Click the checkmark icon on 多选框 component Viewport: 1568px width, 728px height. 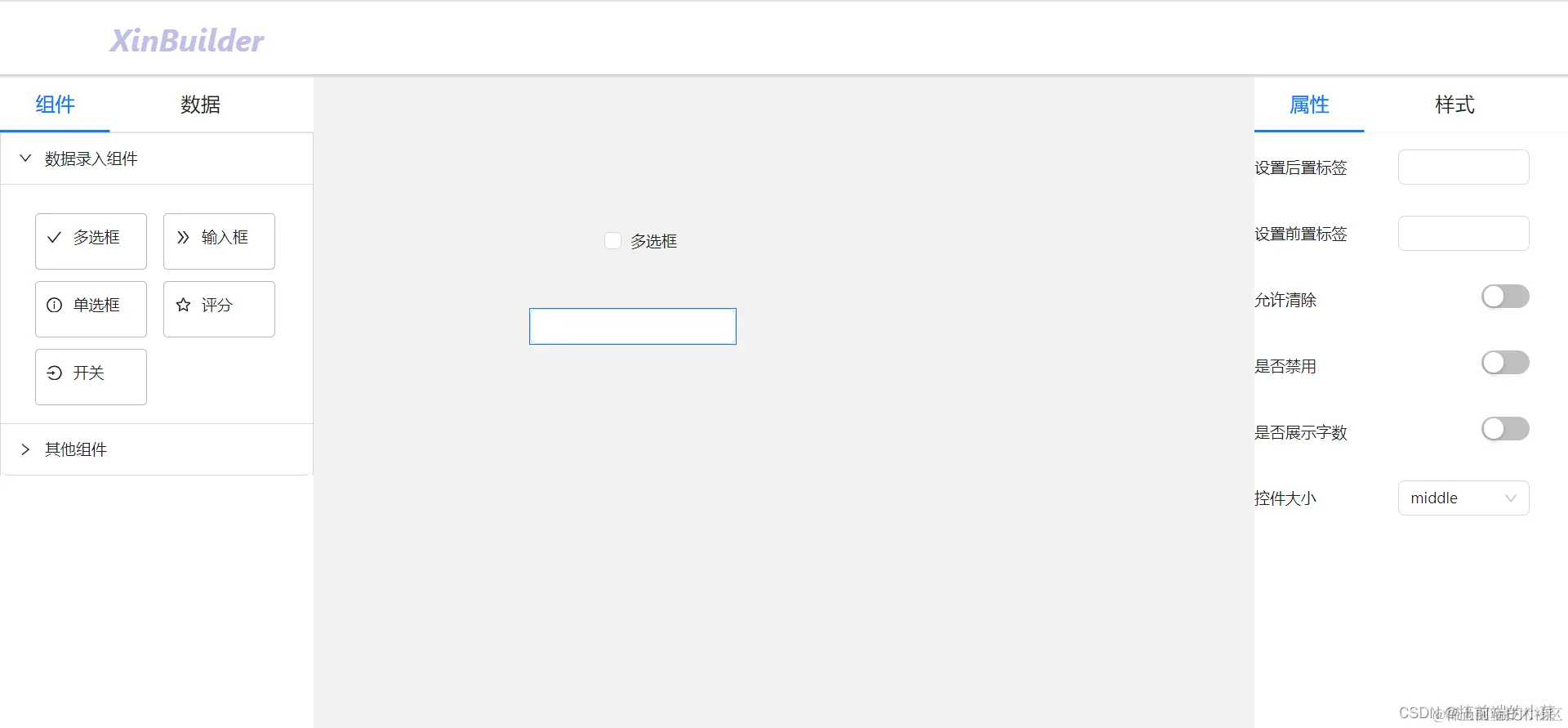(55, 237)
